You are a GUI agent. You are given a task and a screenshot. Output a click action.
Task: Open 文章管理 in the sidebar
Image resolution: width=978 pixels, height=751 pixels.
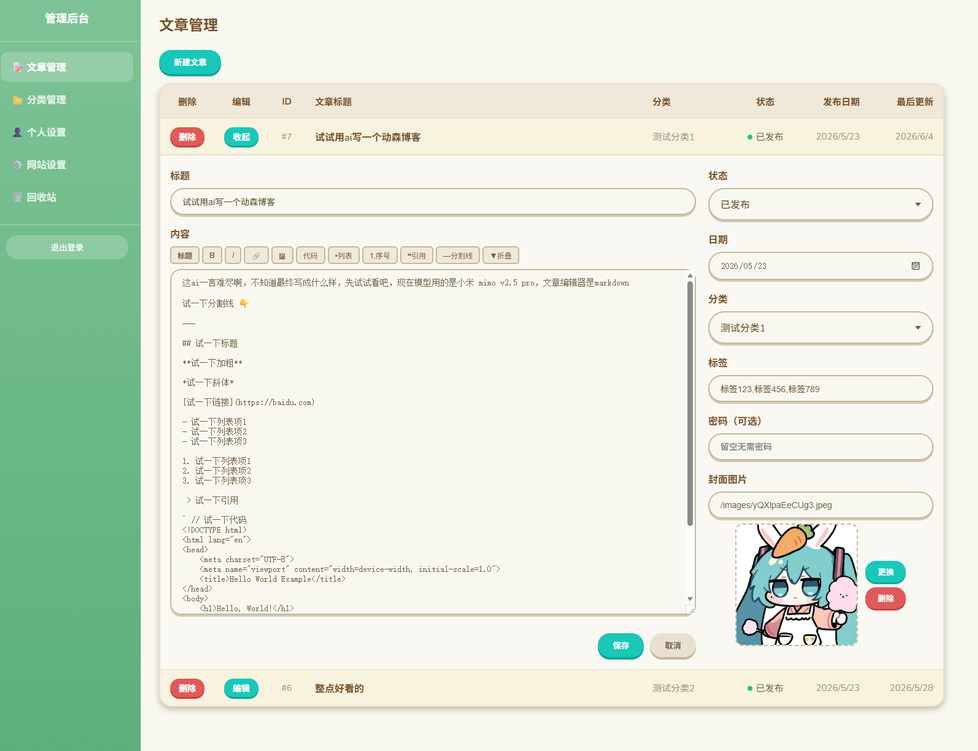click(67, 67)
